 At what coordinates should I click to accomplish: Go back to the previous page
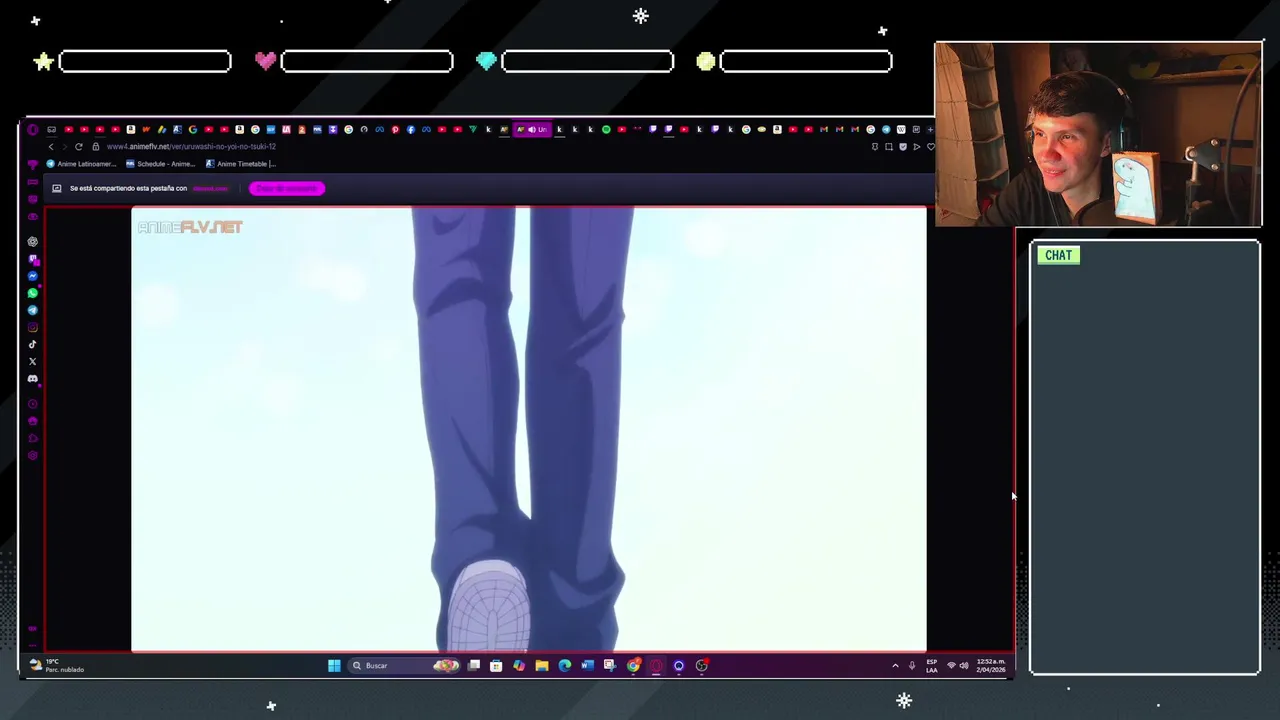pyautogui.click(x=51, y=146)
